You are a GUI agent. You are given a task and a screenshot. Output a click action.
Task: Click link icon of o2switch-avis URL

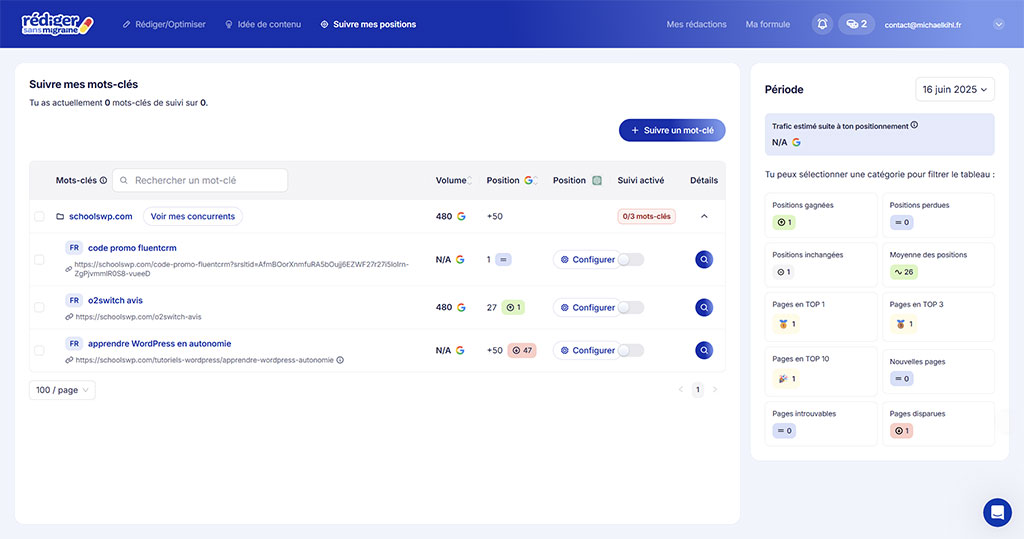69,317
